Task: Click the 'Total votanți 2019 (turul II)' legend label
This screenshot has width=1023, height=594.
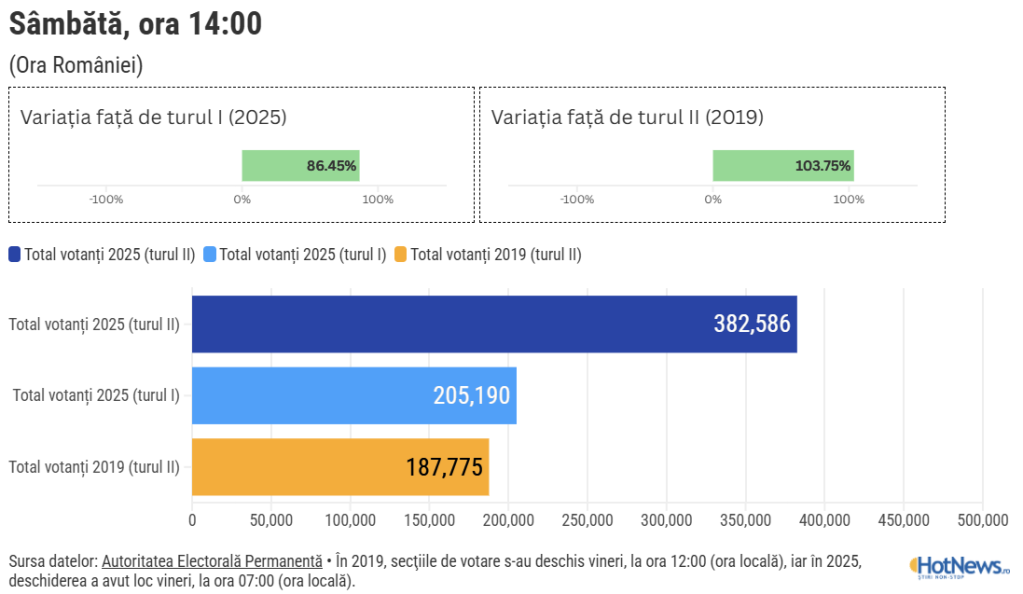Action: coord(496,254)
